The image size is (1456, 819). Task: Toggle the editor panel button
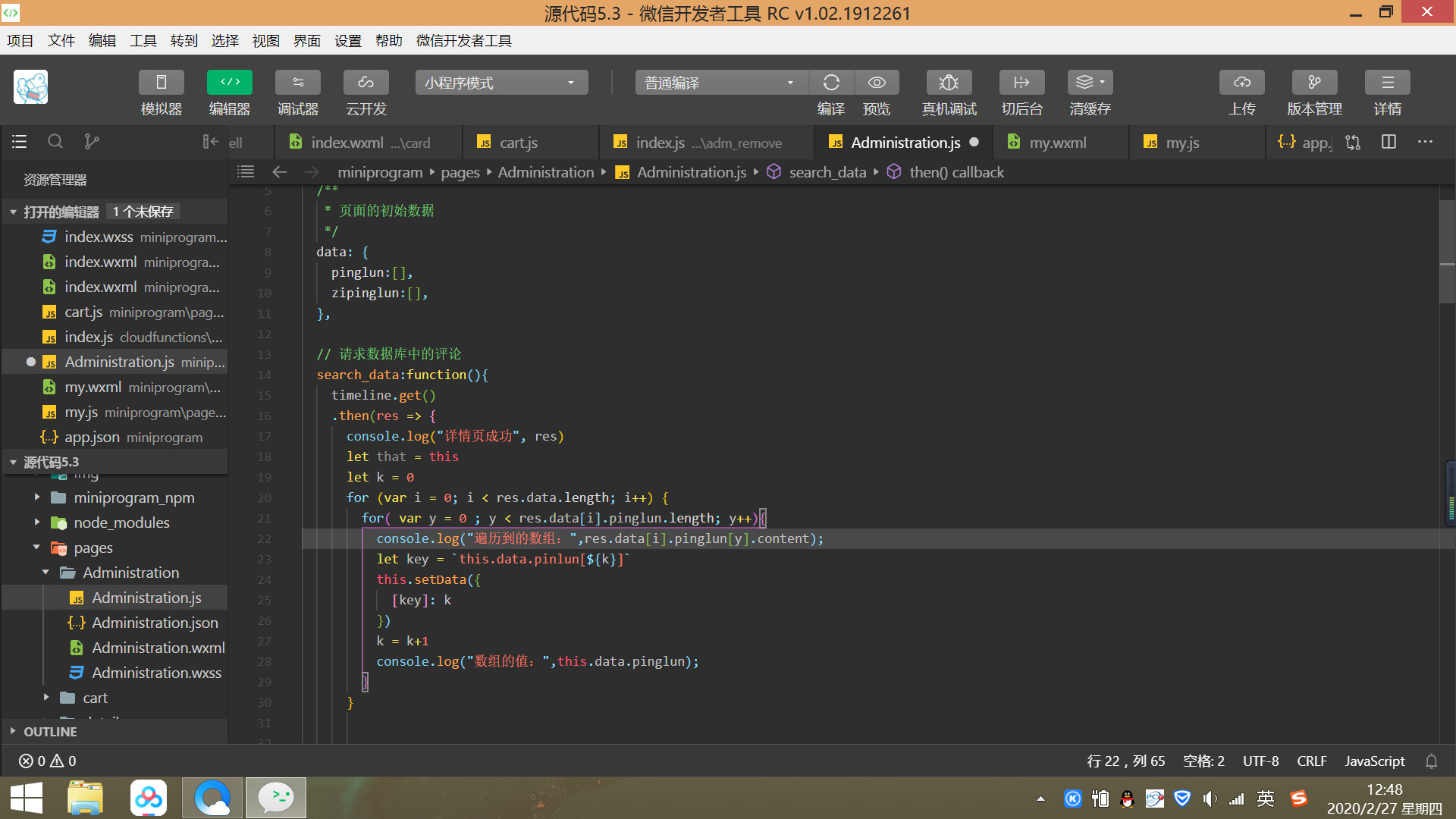point(230,83)
